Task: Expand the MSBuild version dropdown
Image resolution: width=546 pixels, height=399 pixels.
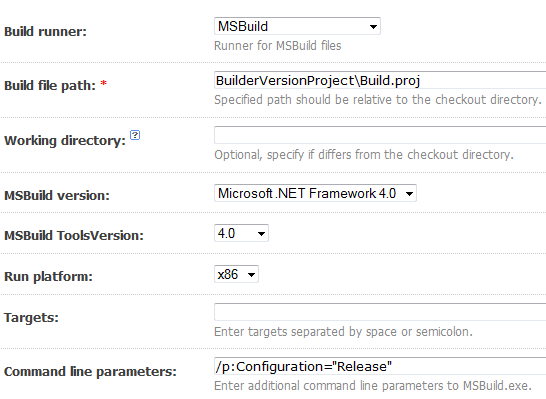Action: pos(315,193)
